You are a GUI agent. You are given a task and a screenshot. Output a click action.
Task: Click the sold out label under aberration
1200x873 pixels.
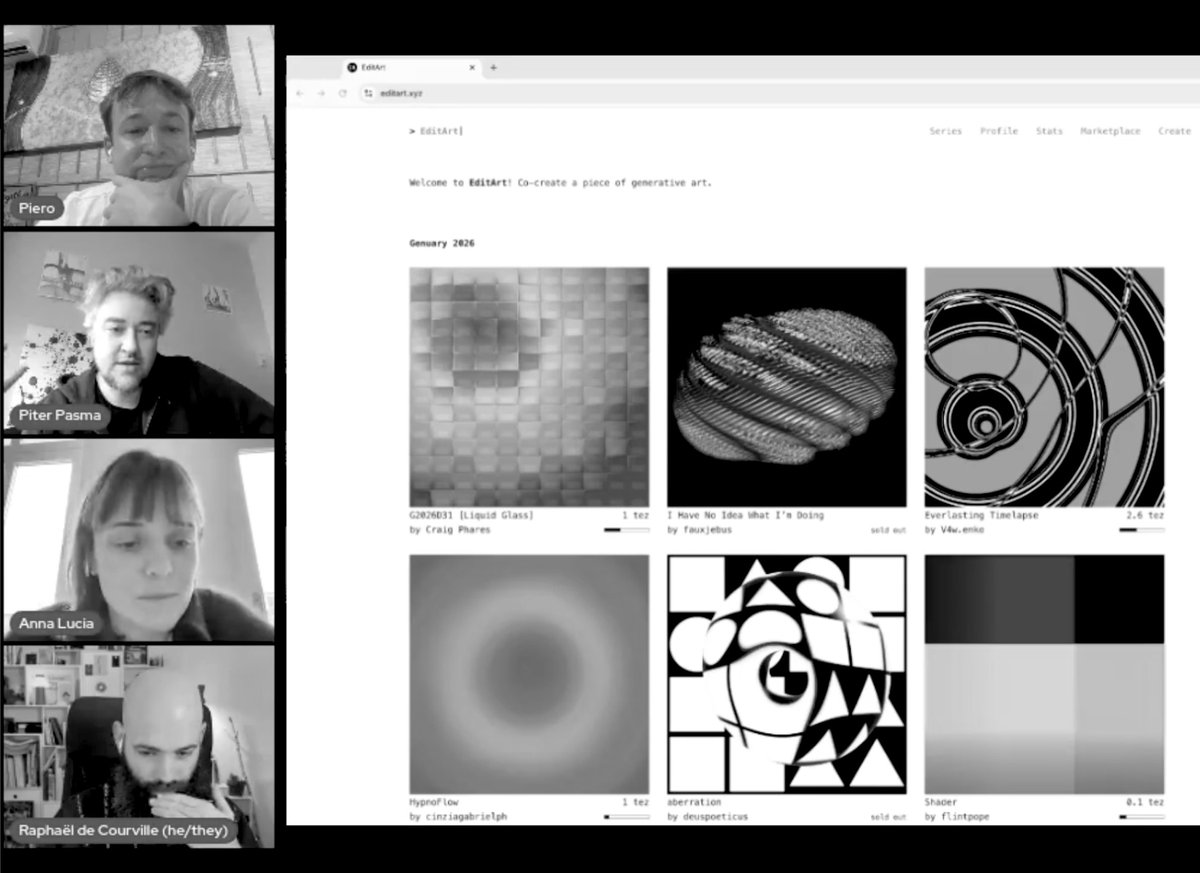pos(888,817)
